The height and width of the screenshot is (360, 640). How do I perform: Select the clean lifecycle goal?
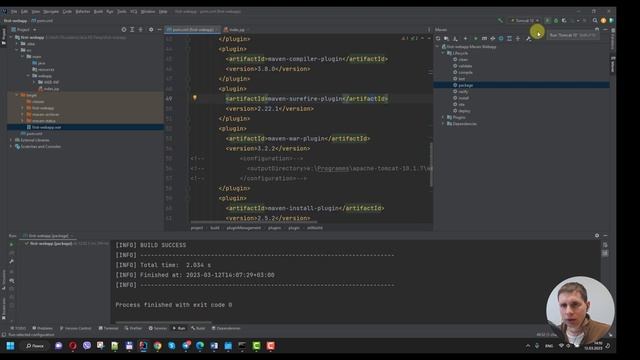point(463,60)
